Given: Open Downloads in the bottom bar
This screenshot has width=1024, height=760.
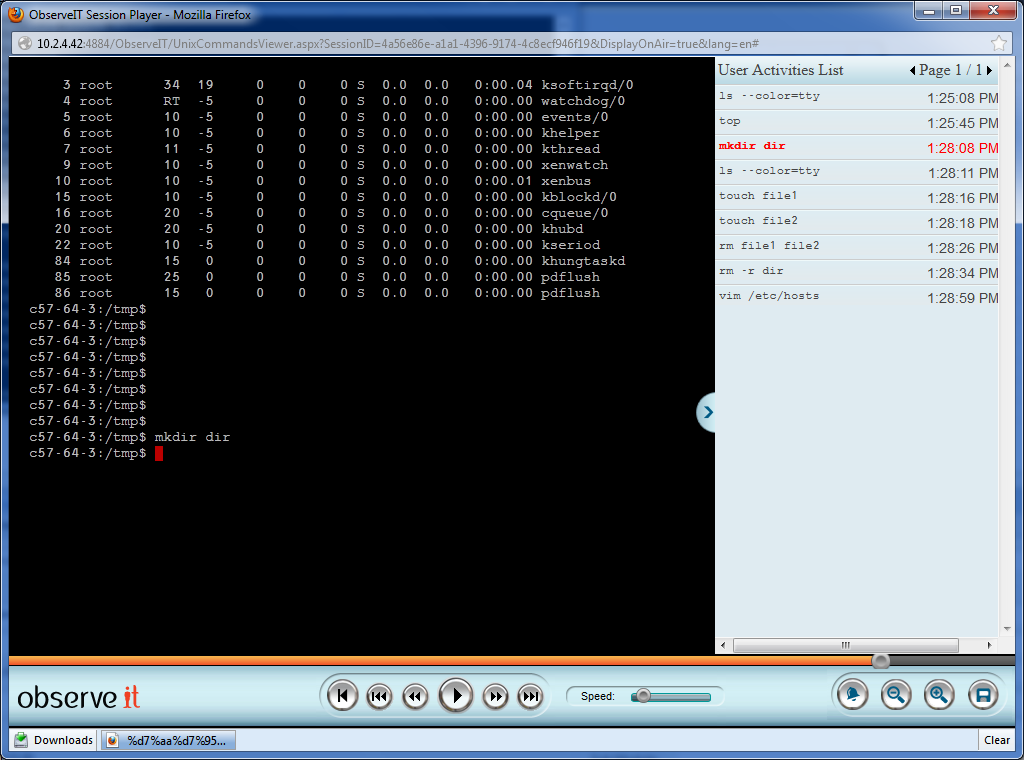Looking at the screenshot, I should coord(53,740).
